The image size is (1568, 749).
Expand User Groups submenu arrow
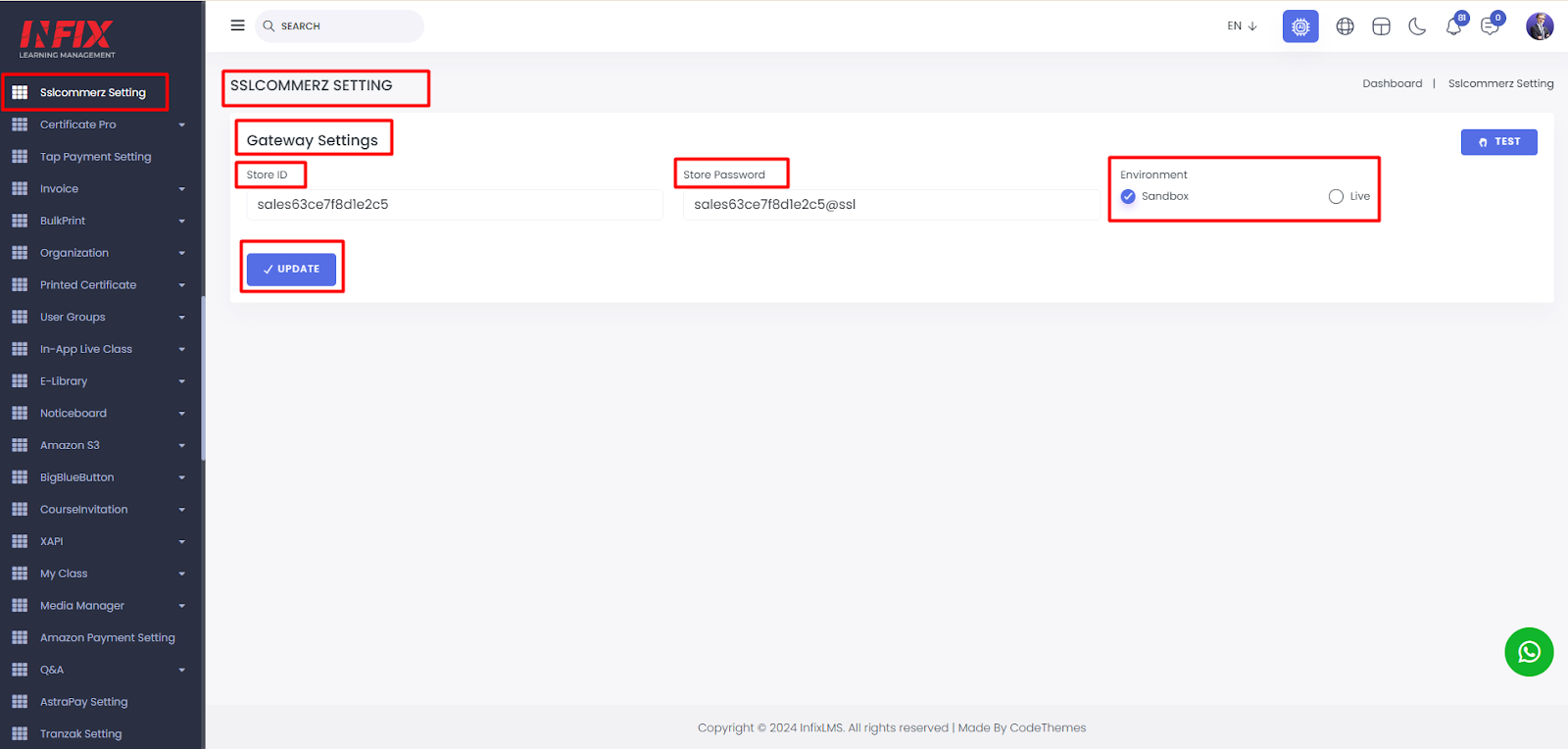[181, 318]
